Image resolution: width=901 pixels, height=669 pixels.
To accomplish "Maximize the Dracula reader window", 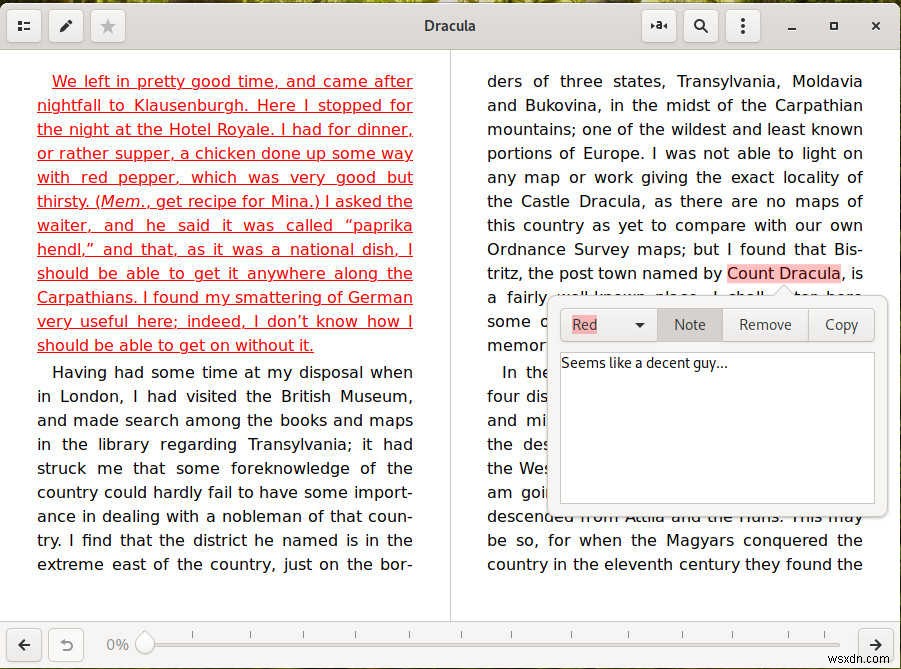I will click(834, 26).
